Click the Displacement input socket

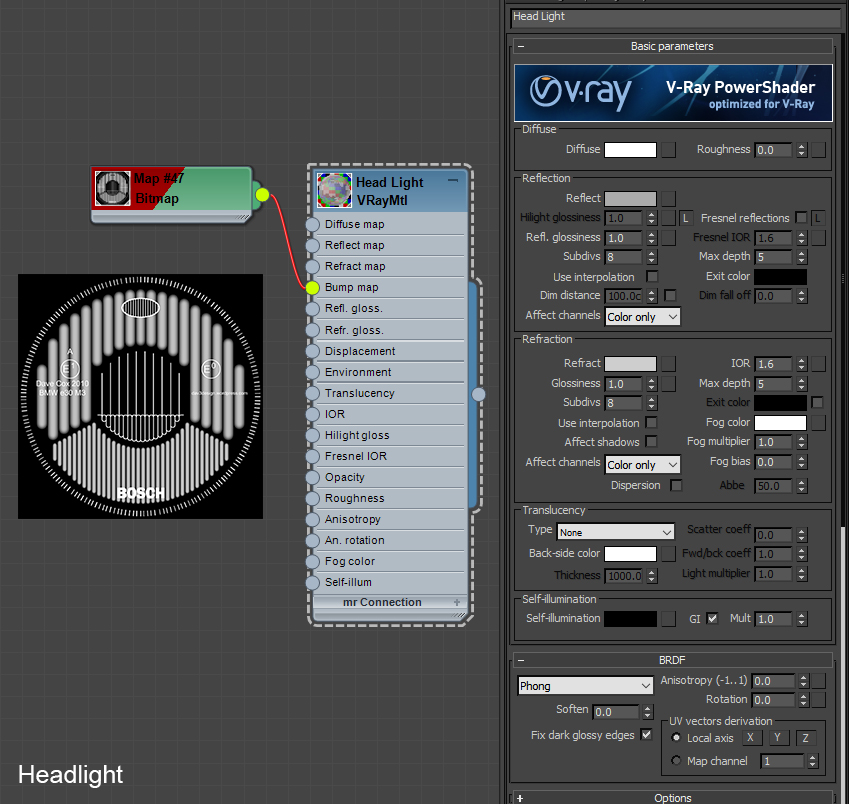(312, 351)
